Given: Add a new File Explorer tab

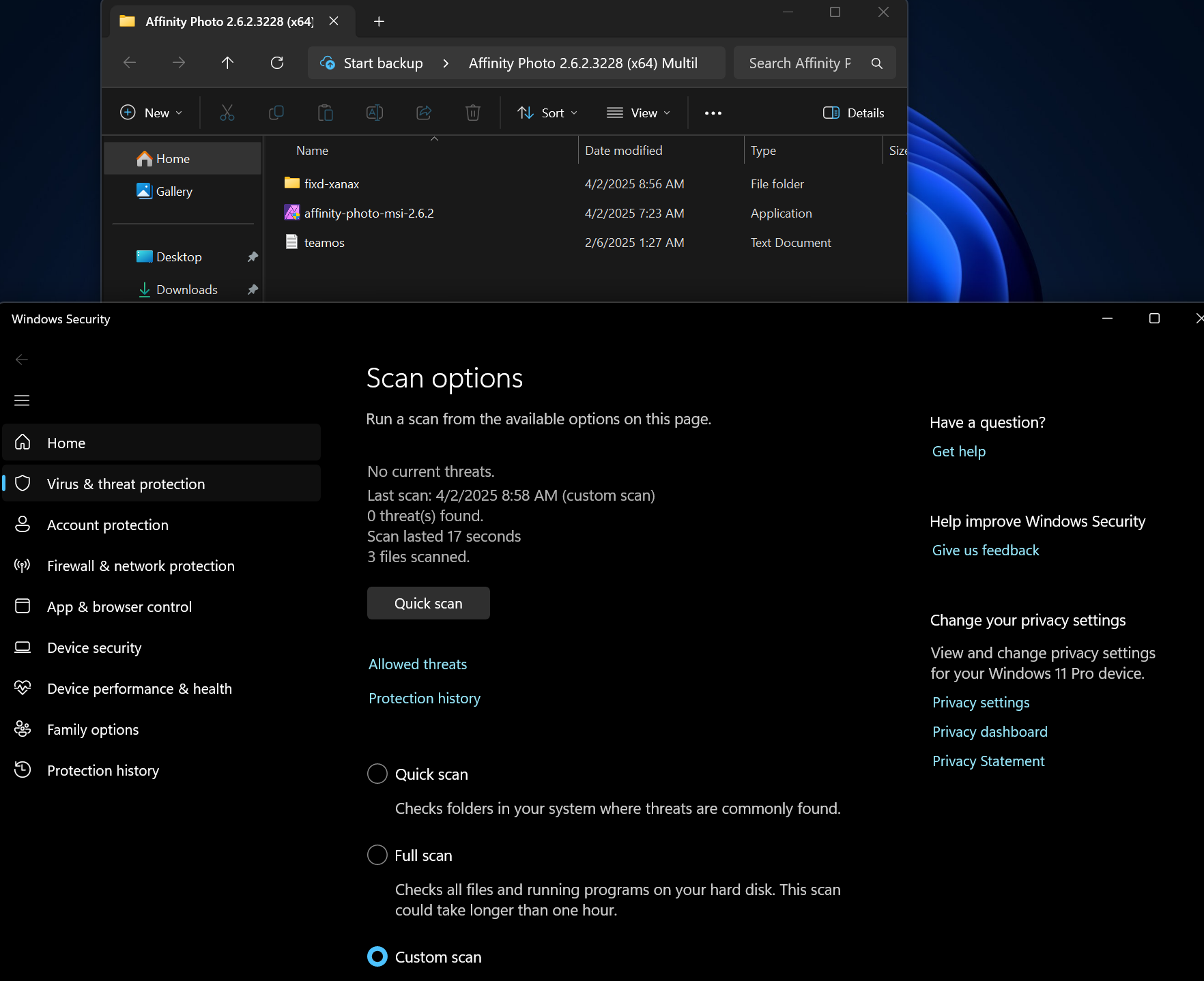Looking at the screenshot, I should [379, 21].
